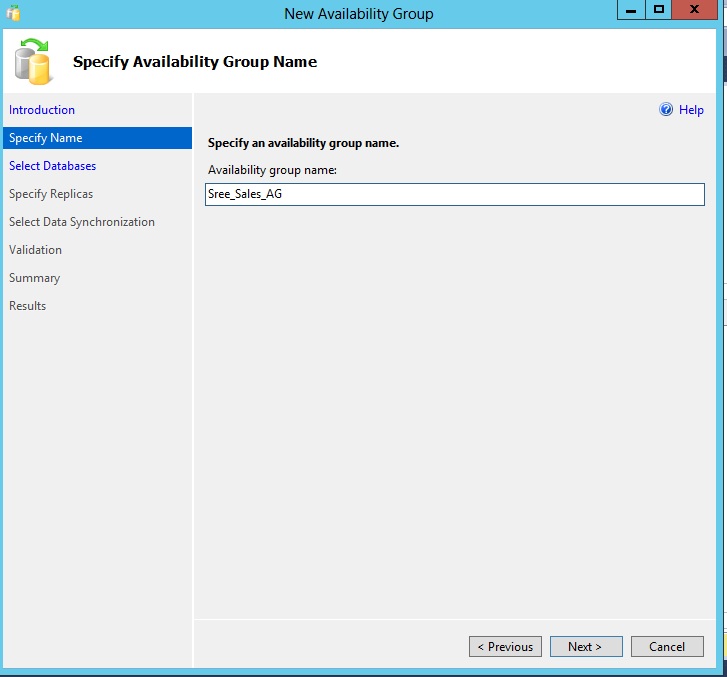Select the Results step in sidebar

coord(28,306)
